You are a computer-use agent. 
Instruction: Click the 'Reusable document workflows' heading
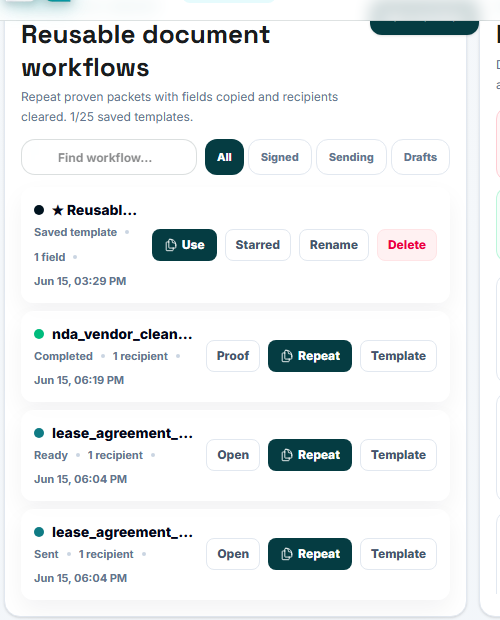click(x=145, y=51)
